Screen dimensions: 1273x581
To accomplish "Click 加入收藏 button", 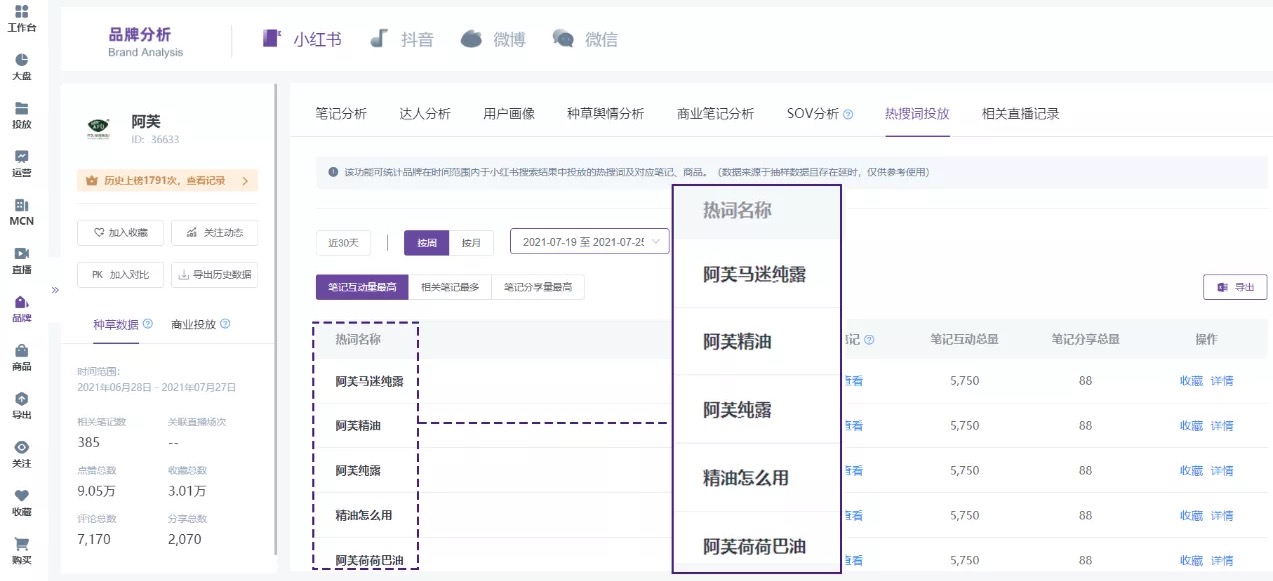I will click(x=121, y=233).
